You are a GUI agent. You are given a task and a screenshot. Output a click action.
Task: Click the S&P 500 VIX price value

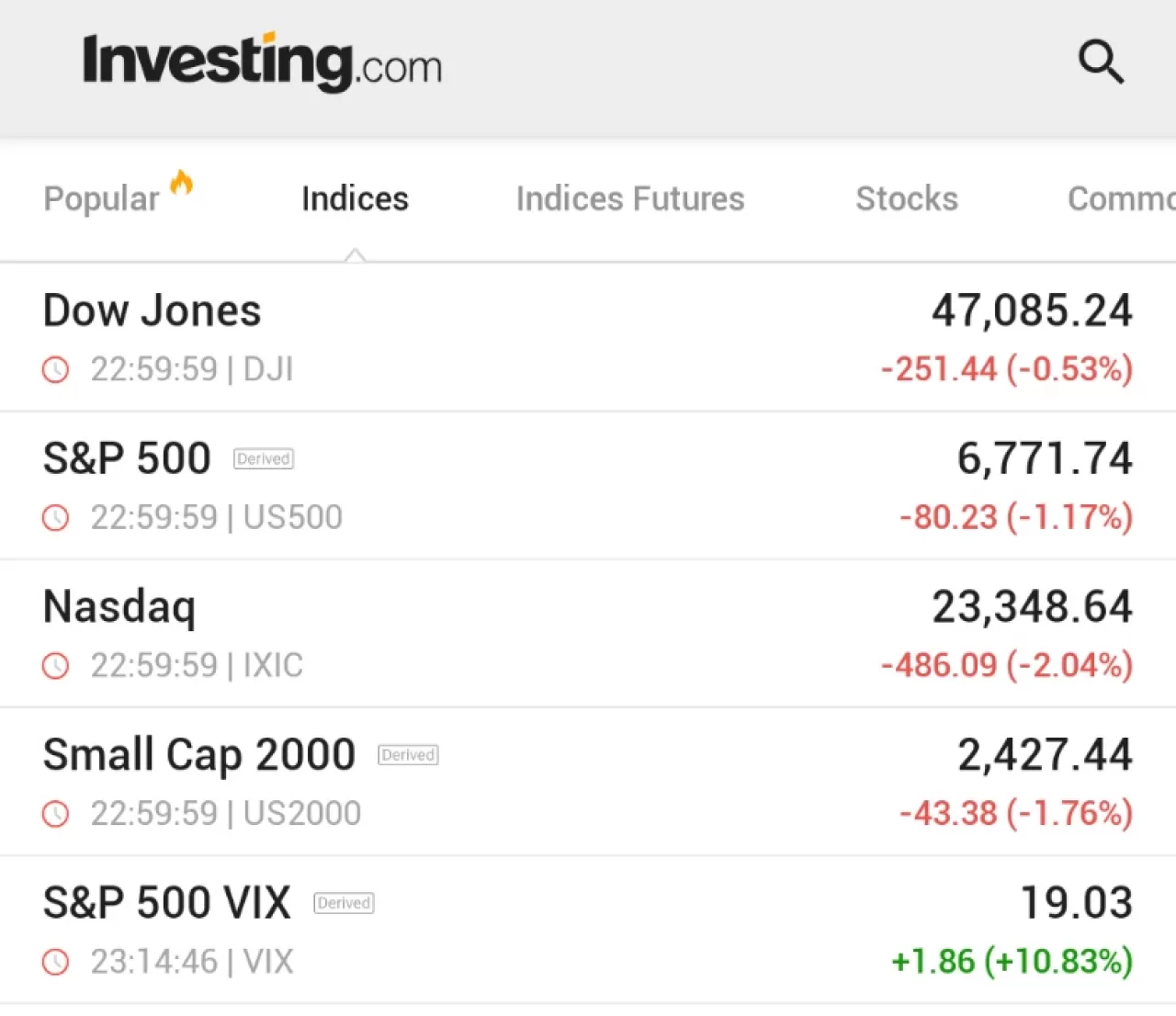pos(1077,901)
